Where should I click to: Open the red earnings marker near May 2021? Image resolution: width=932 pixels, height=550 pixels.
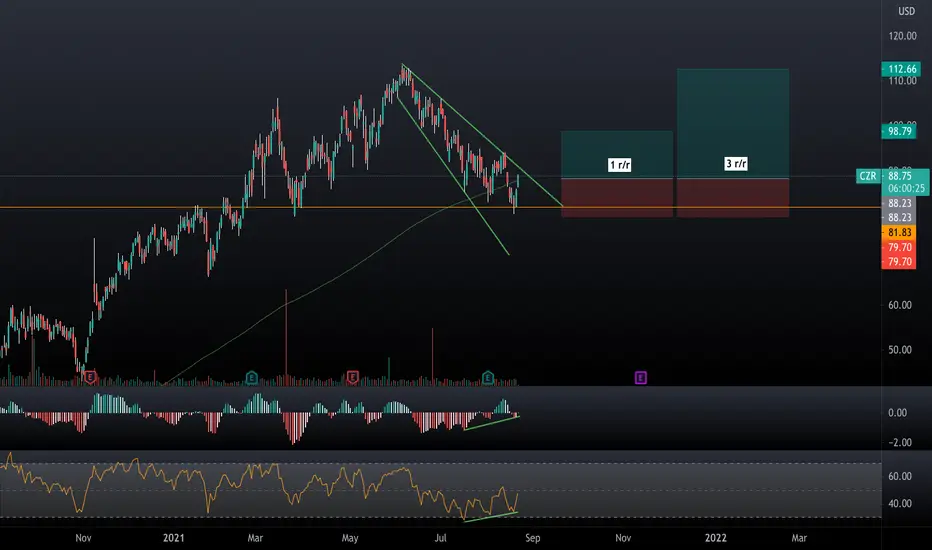tap(352, 377)
